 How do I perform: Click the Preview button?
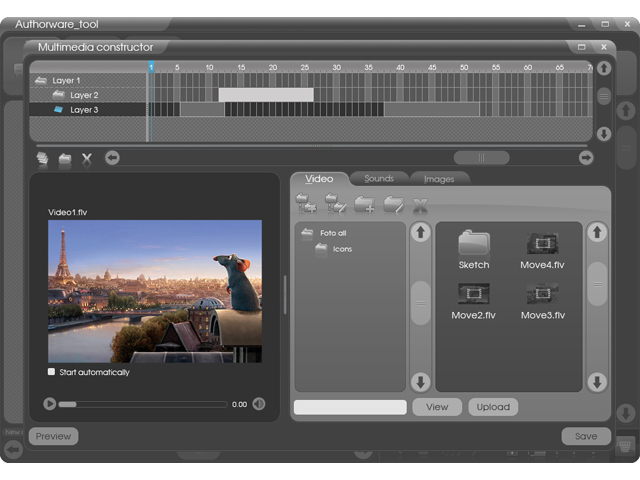[x=53, y=436]
